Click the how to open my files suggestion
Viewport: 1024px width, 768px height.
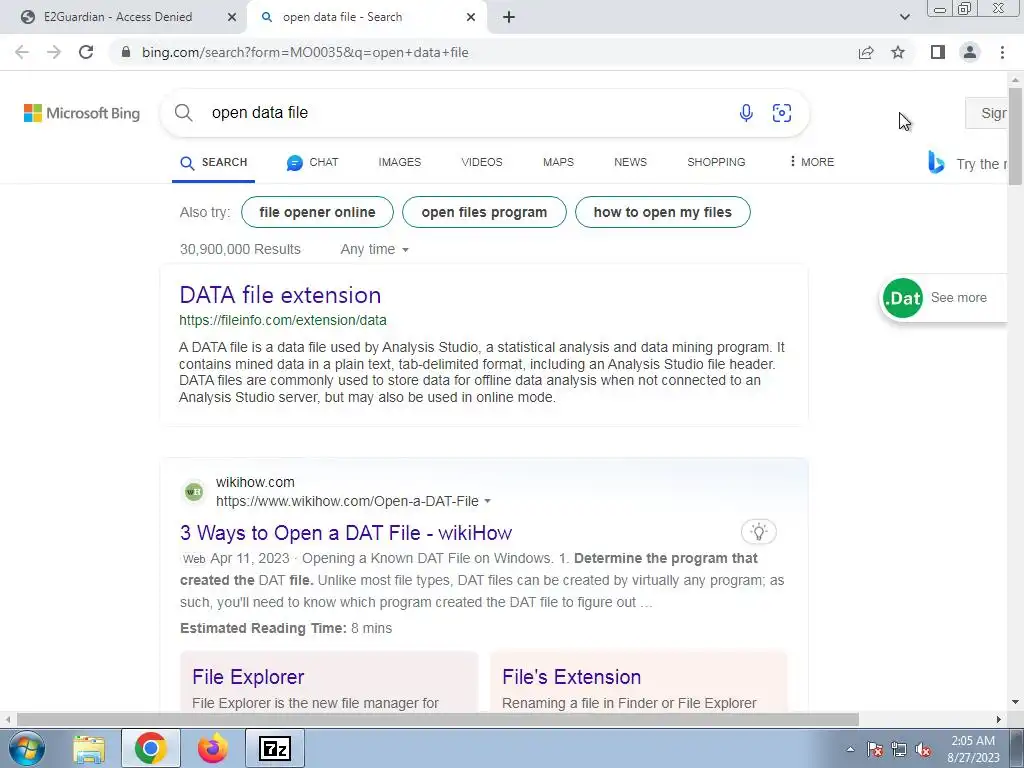(x=662, y=212)
